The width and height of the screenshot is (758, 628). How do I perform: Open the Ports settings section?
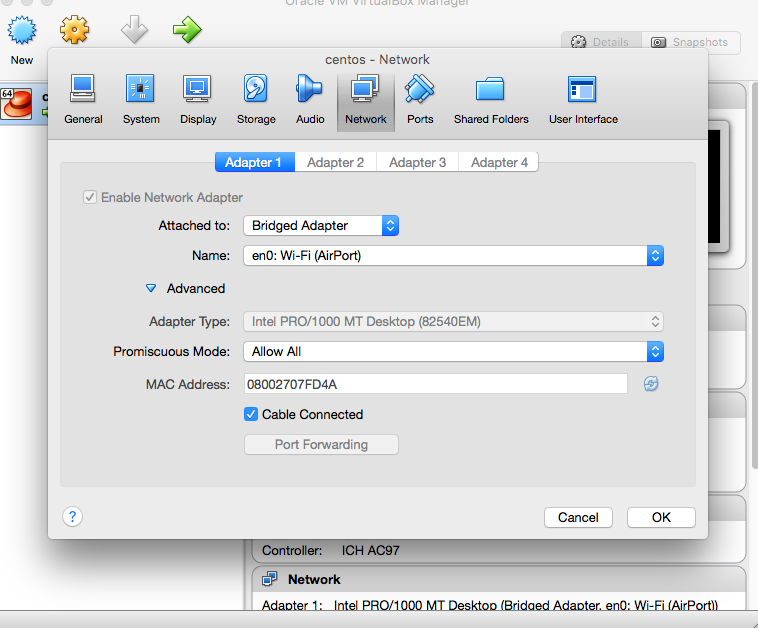420,100
